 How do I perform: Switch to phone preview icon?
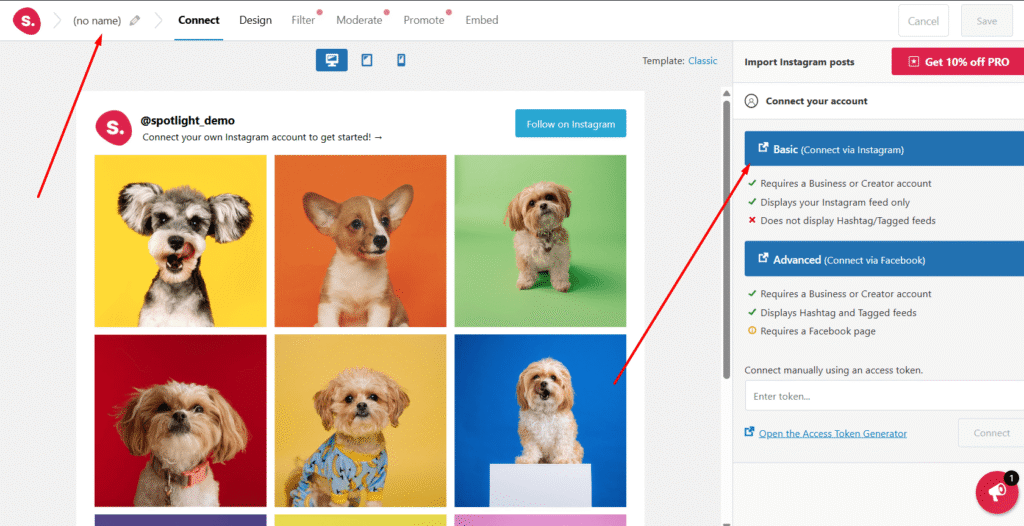401,60
